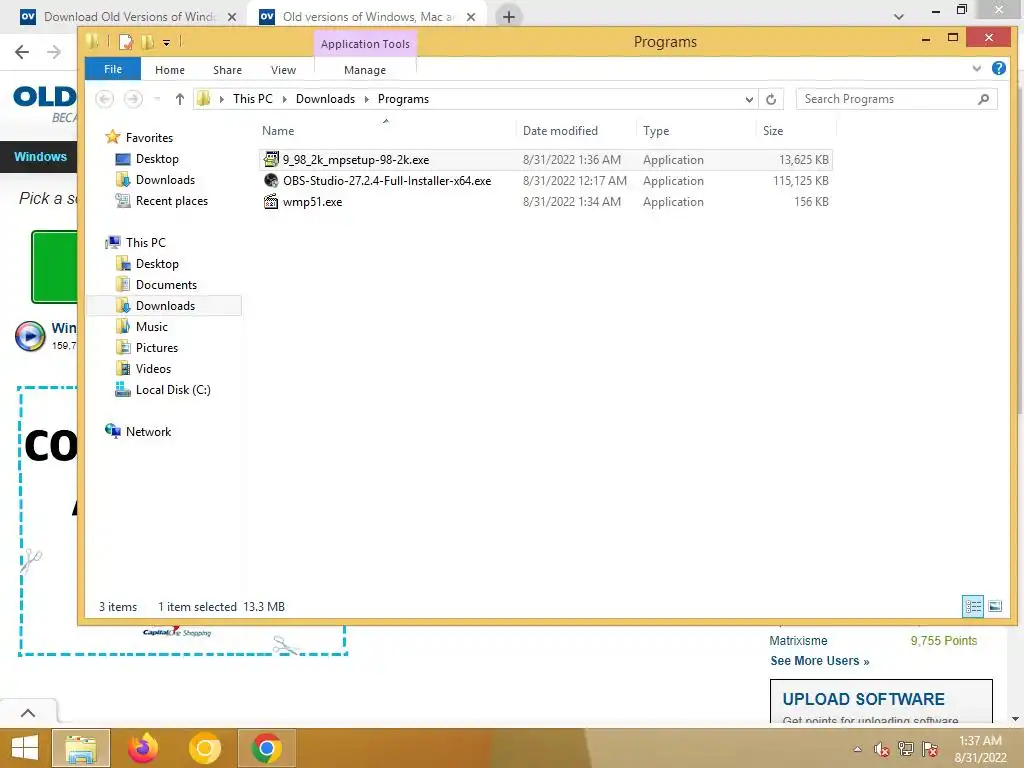
Task: Open the Manage tab under Application Tools
Action: (x=365, y=70)
